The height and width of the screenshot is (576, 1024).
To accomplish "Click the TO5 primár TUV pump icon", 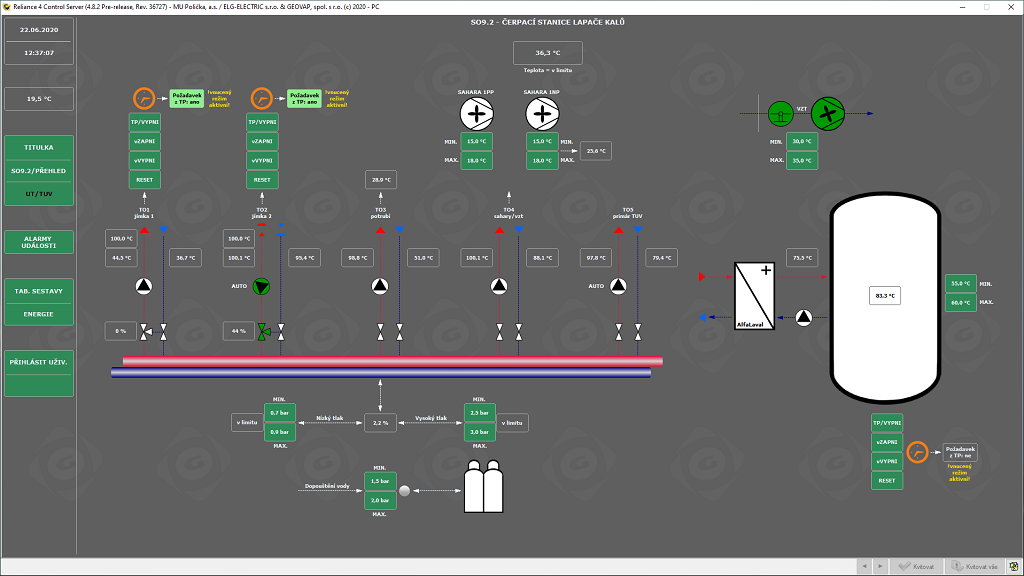I will click(620, 287).
